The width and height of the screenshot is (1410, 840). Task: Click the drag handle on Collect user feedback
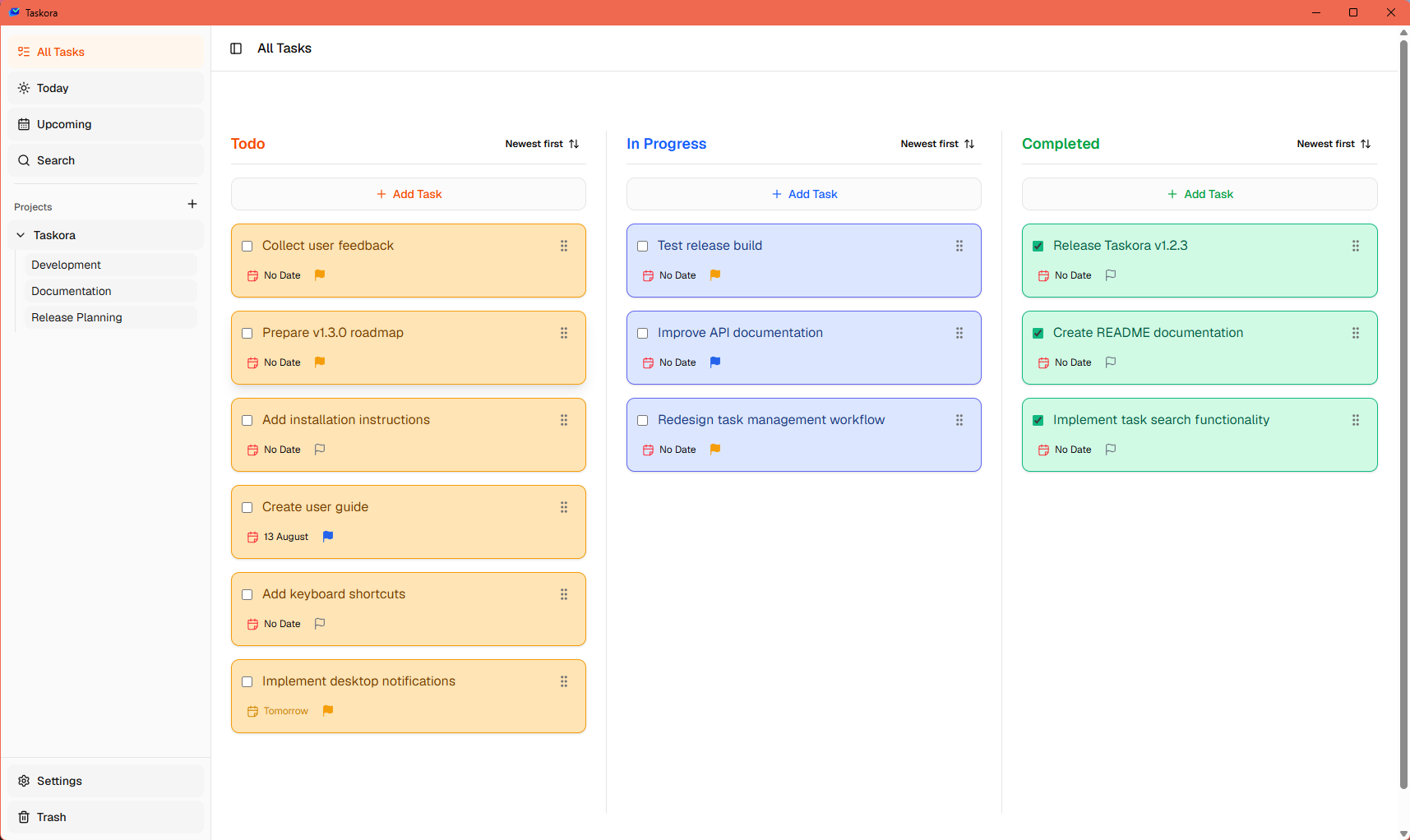pos(564,246)
